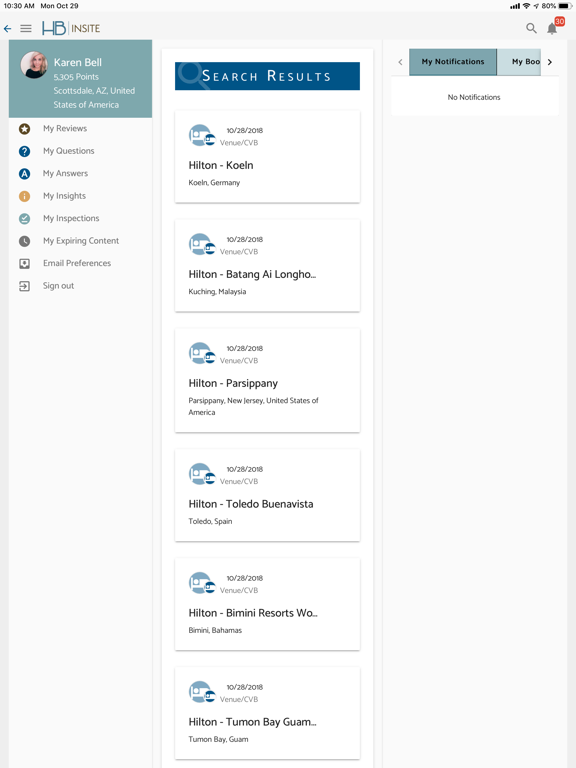This screenshot has width=576, height=768.
Task: Click 'Tumon Bay, Guam' location text
Action: [218, 739]
